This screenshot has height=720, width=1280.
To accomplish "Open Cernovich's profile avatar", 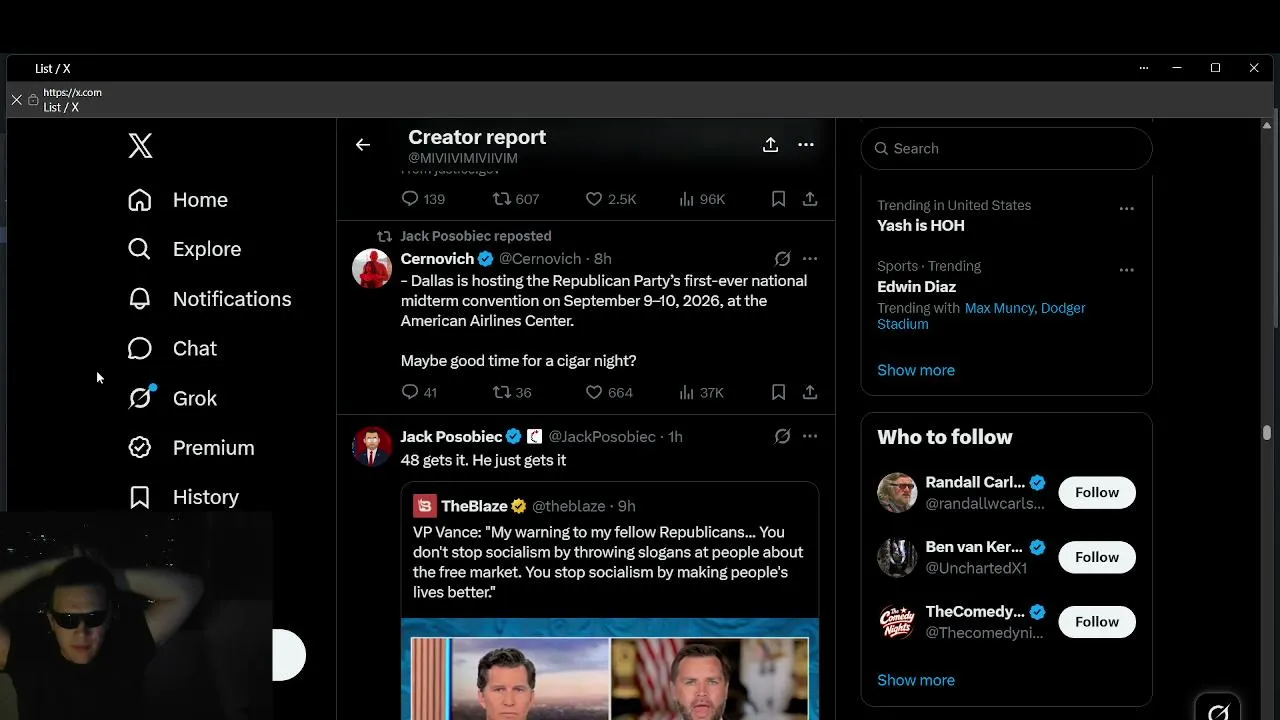I will click(372, 268).
